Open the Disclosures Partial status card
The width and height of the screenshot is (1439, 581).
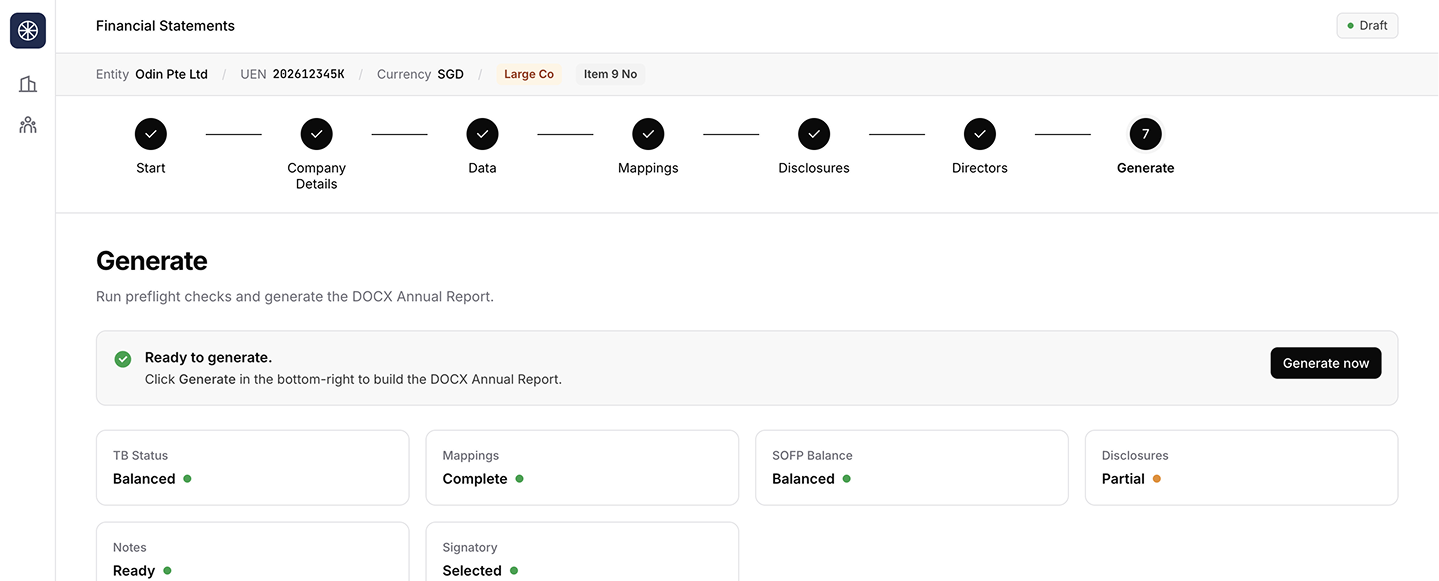(1241, 468)
